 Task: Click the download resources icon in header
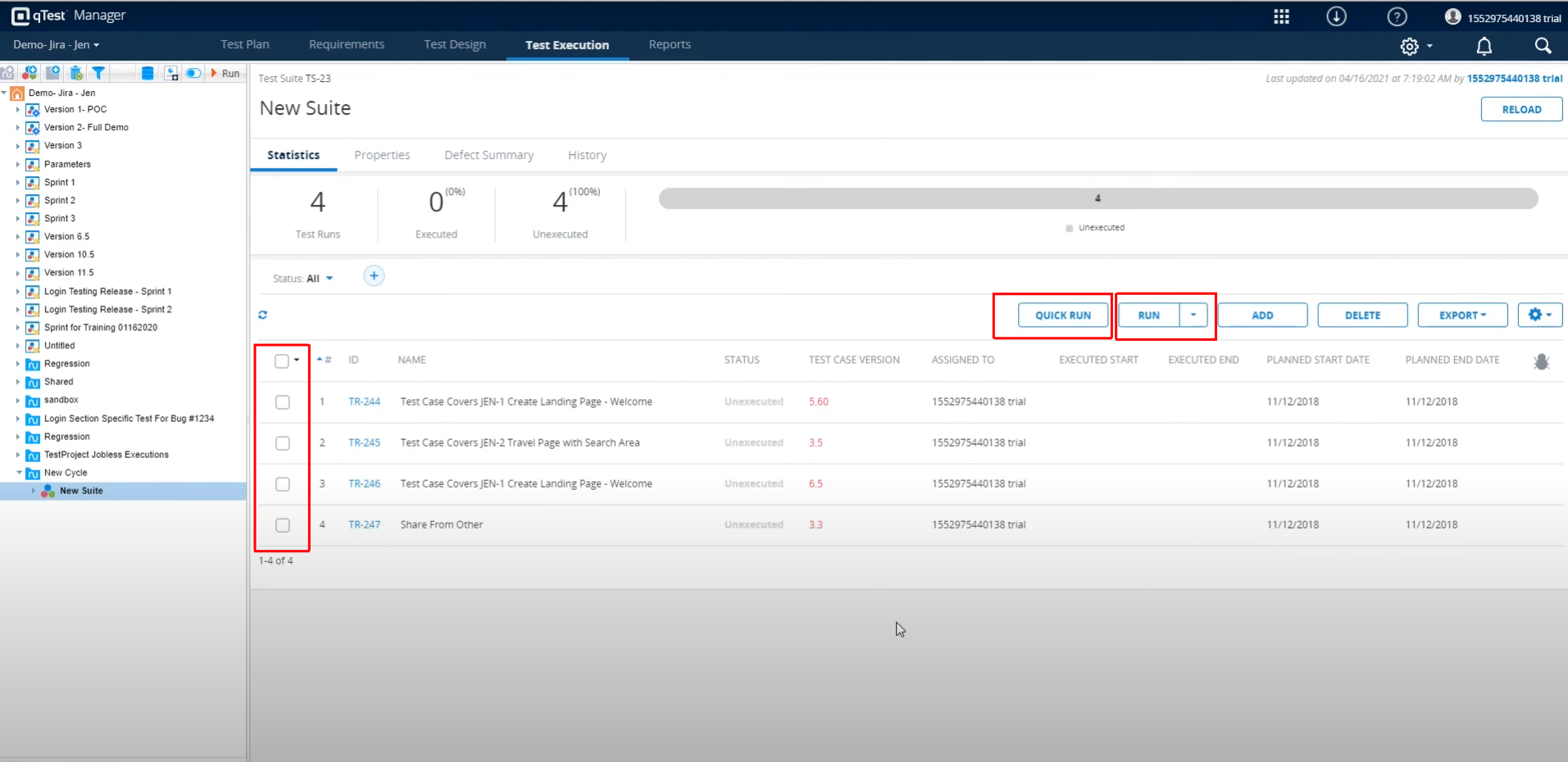point(1336,16)
